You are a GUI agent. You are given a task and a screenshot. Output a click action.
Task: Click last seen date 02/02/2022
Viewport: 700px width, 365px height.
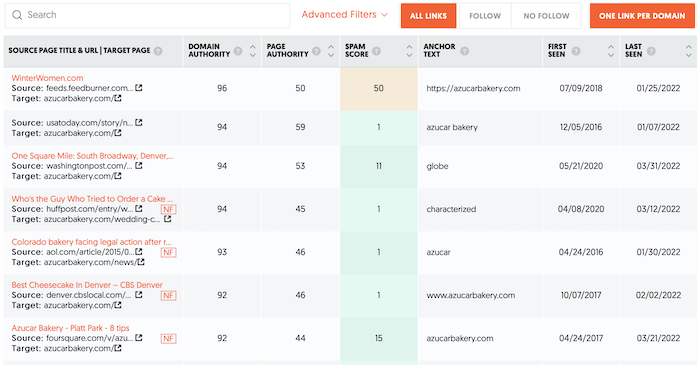click(x=658, y=295)
